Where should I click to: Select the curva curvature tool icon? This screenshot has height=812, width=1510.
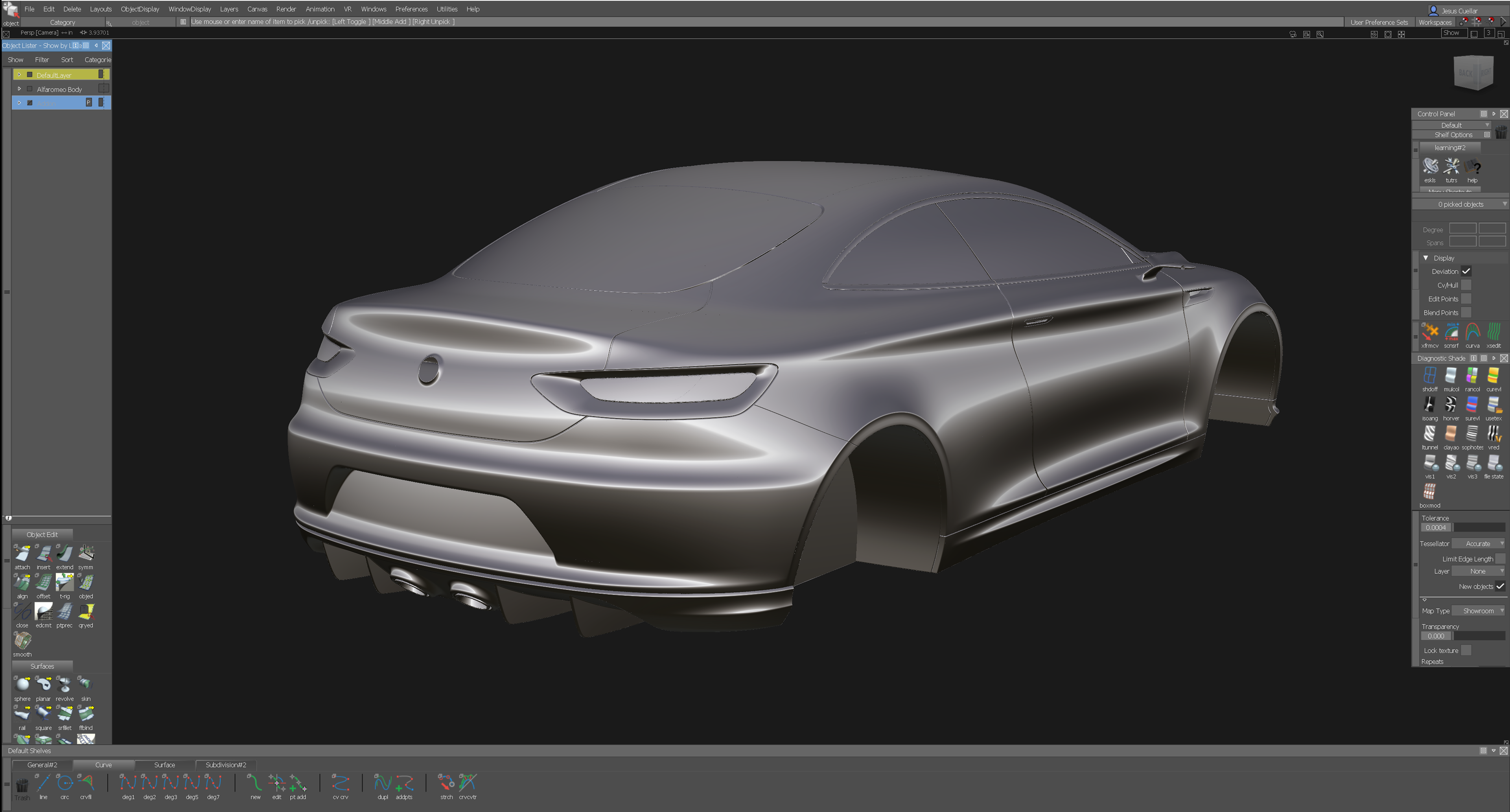pyautogui.click(x=1473, y=332)
